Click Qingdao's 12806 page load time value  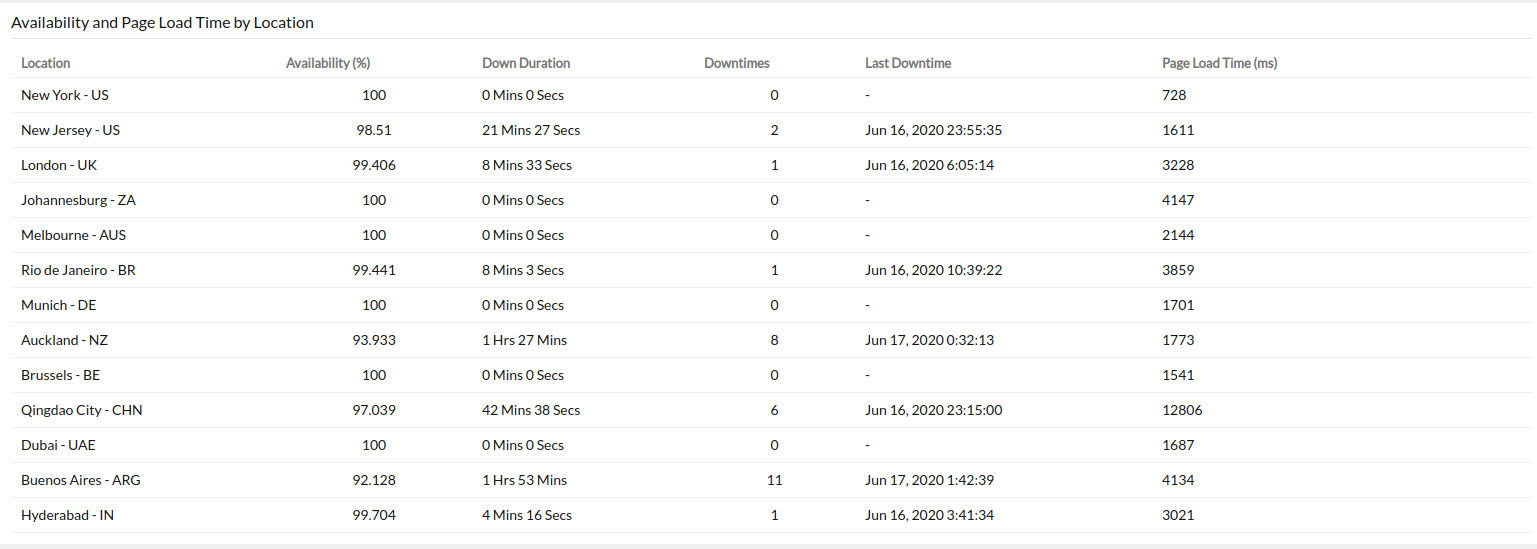coord(1182,410)
